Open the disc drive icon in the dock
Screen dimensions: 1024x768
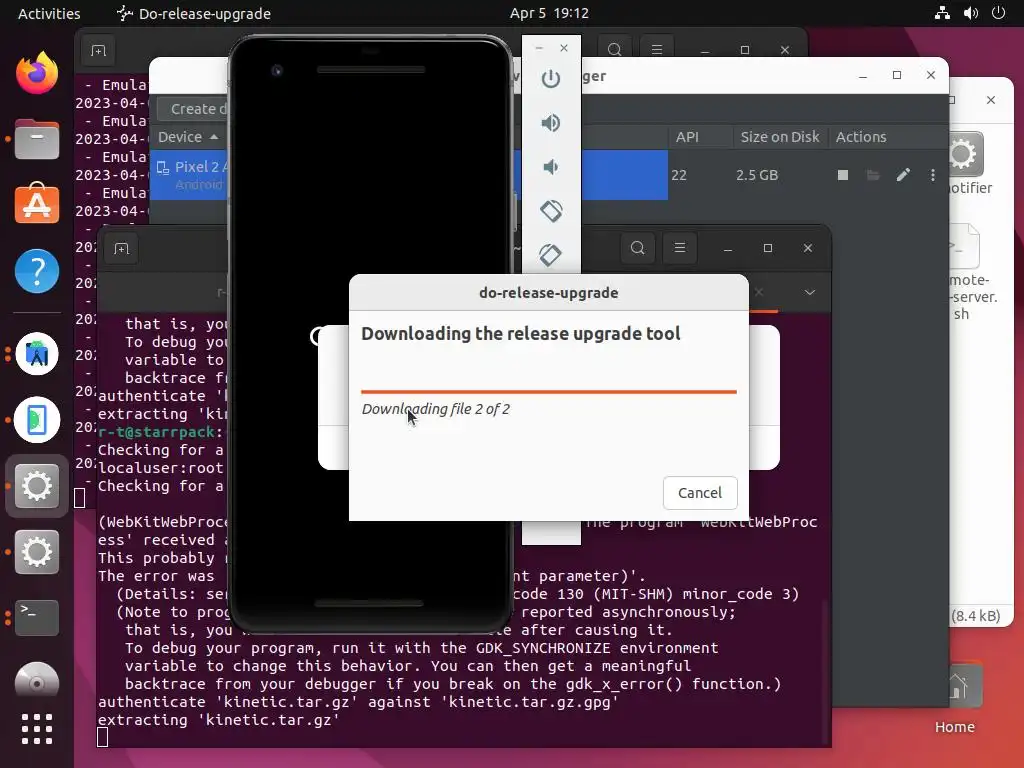click(x=37, y=680)
